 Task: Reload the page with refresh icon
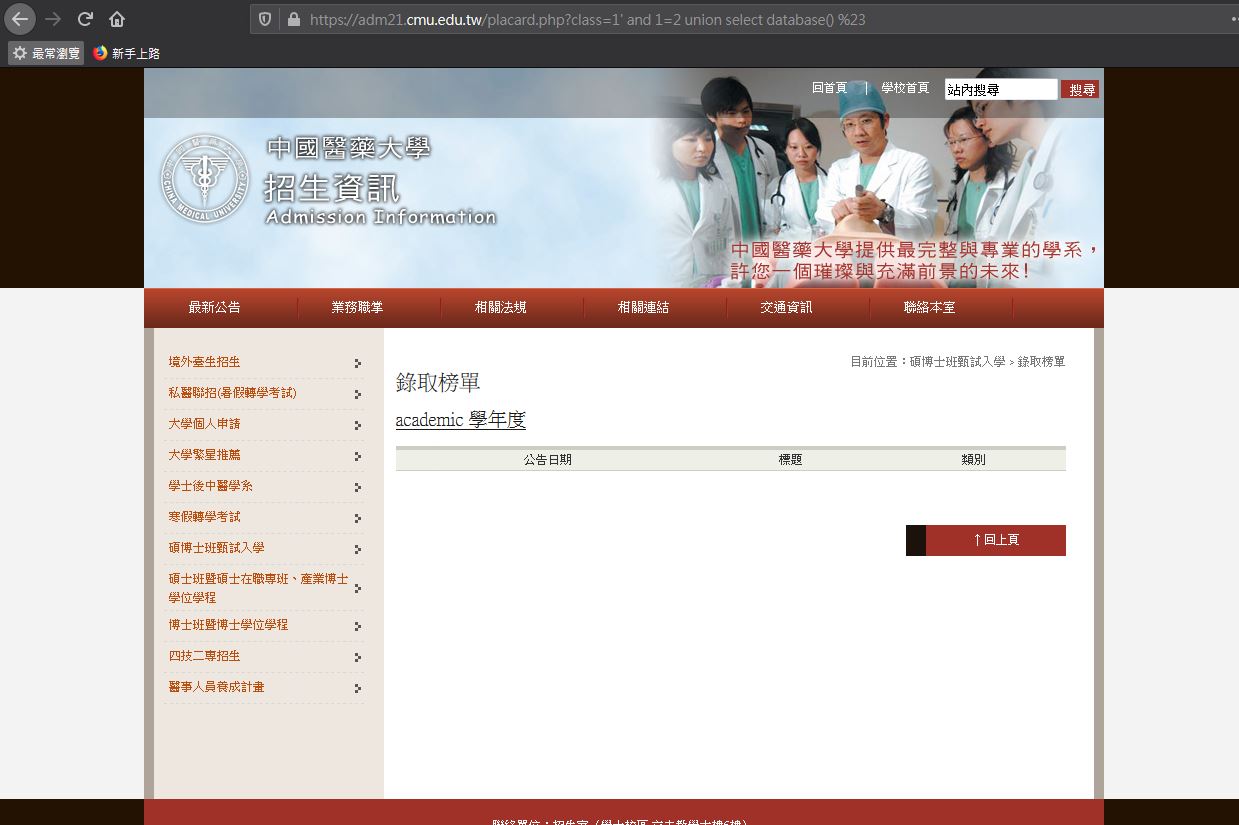click(x=86, y=19)
